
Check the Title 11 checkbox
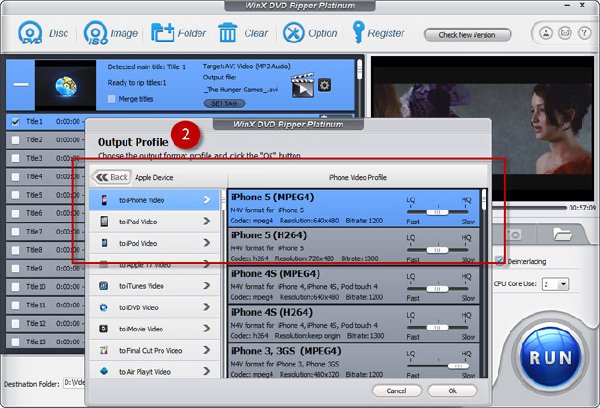coord(15,305)
